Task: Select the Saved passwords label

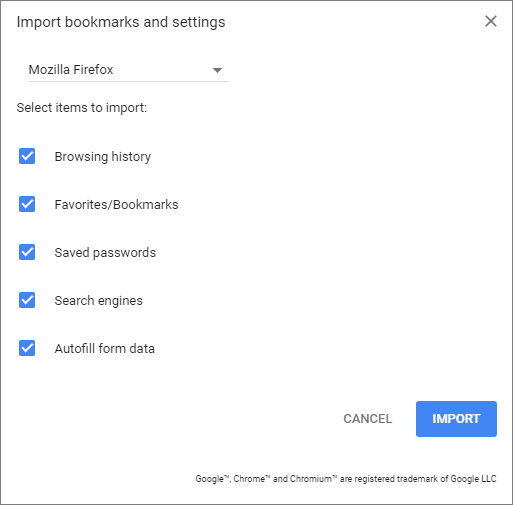Action: 105,253
